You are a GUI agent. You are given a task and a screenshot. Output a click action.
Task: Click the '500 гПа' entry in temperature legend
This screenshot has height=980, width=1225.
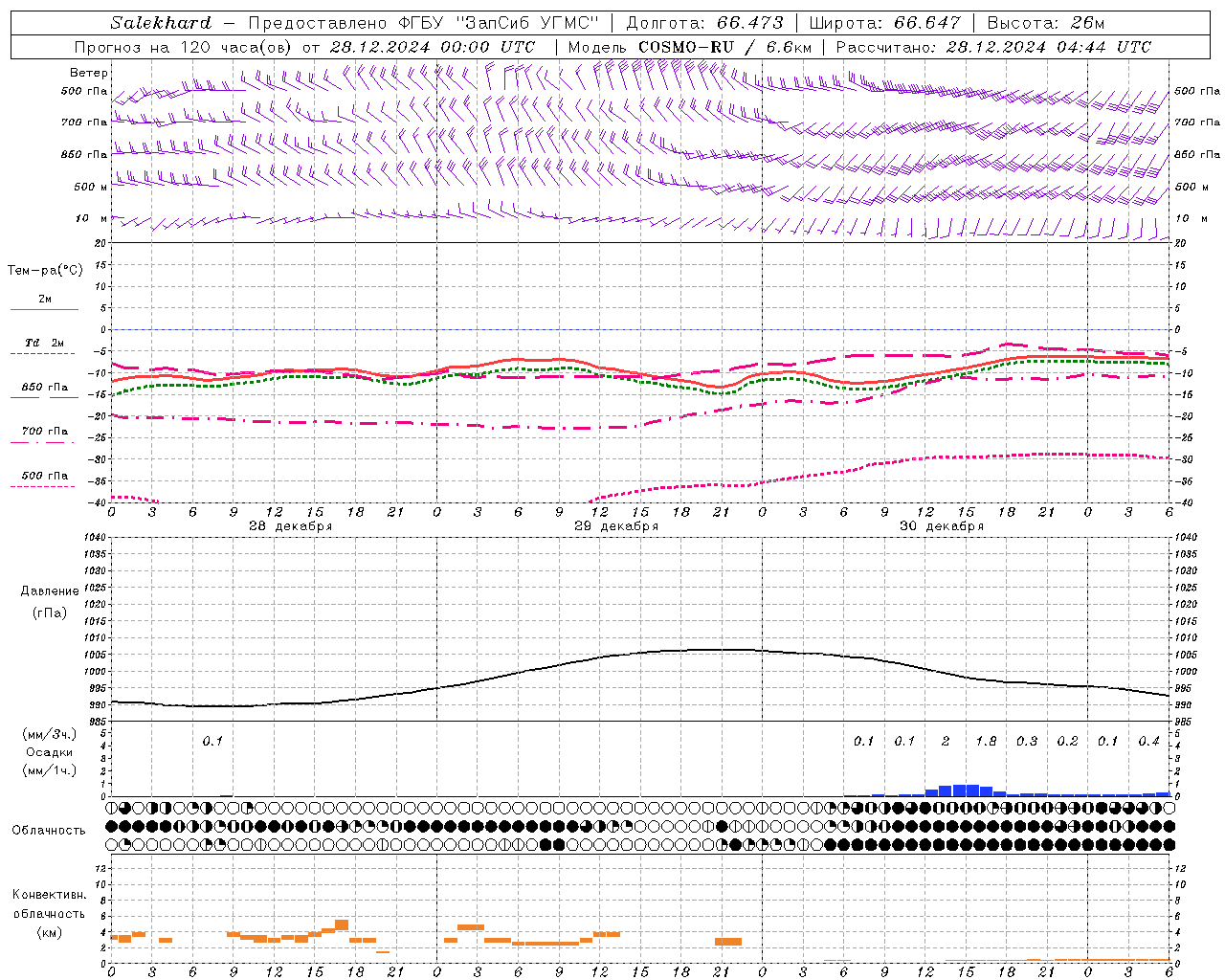[x=45, y=476]
